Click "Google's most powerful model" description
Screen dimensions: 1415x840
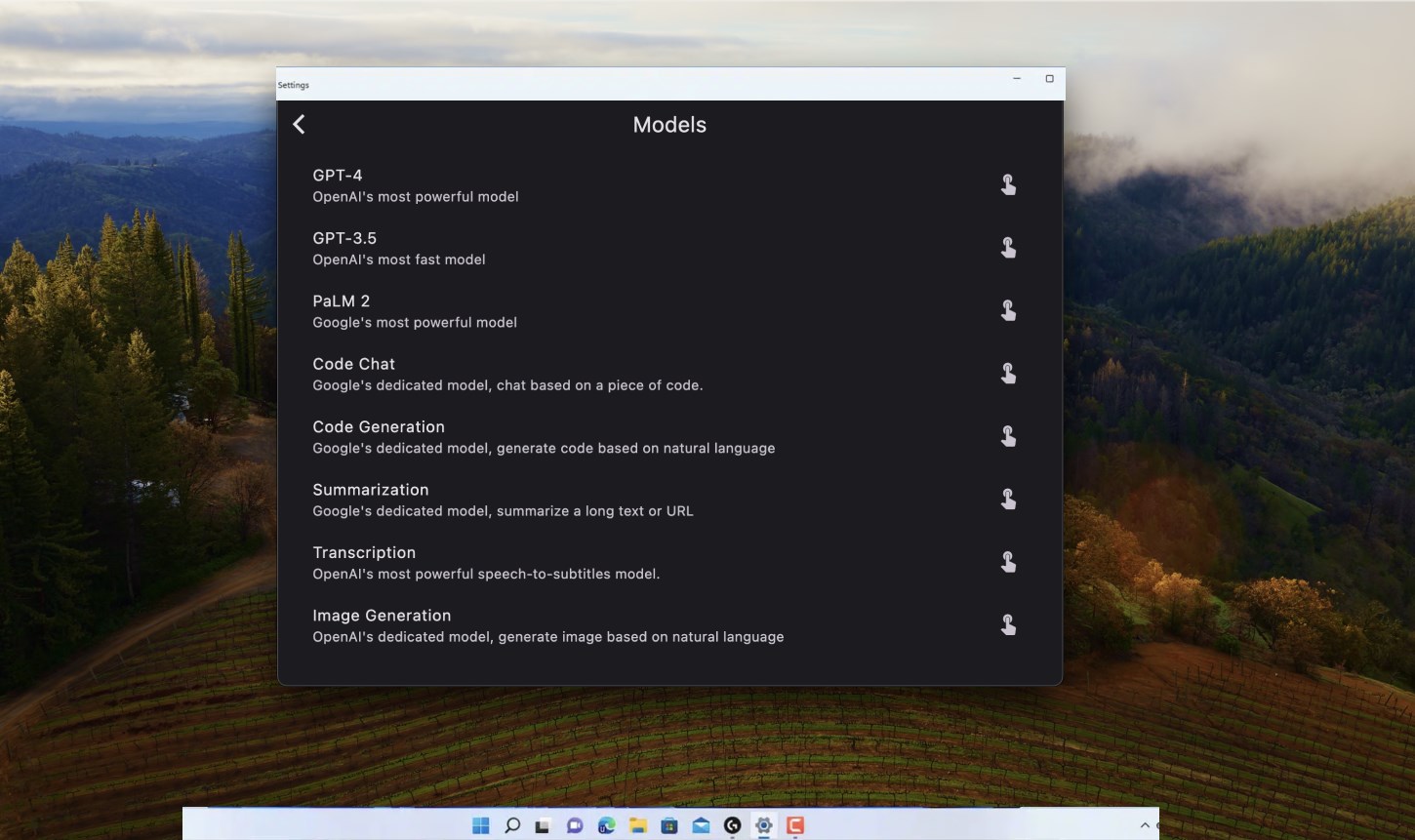coord(415,323)
